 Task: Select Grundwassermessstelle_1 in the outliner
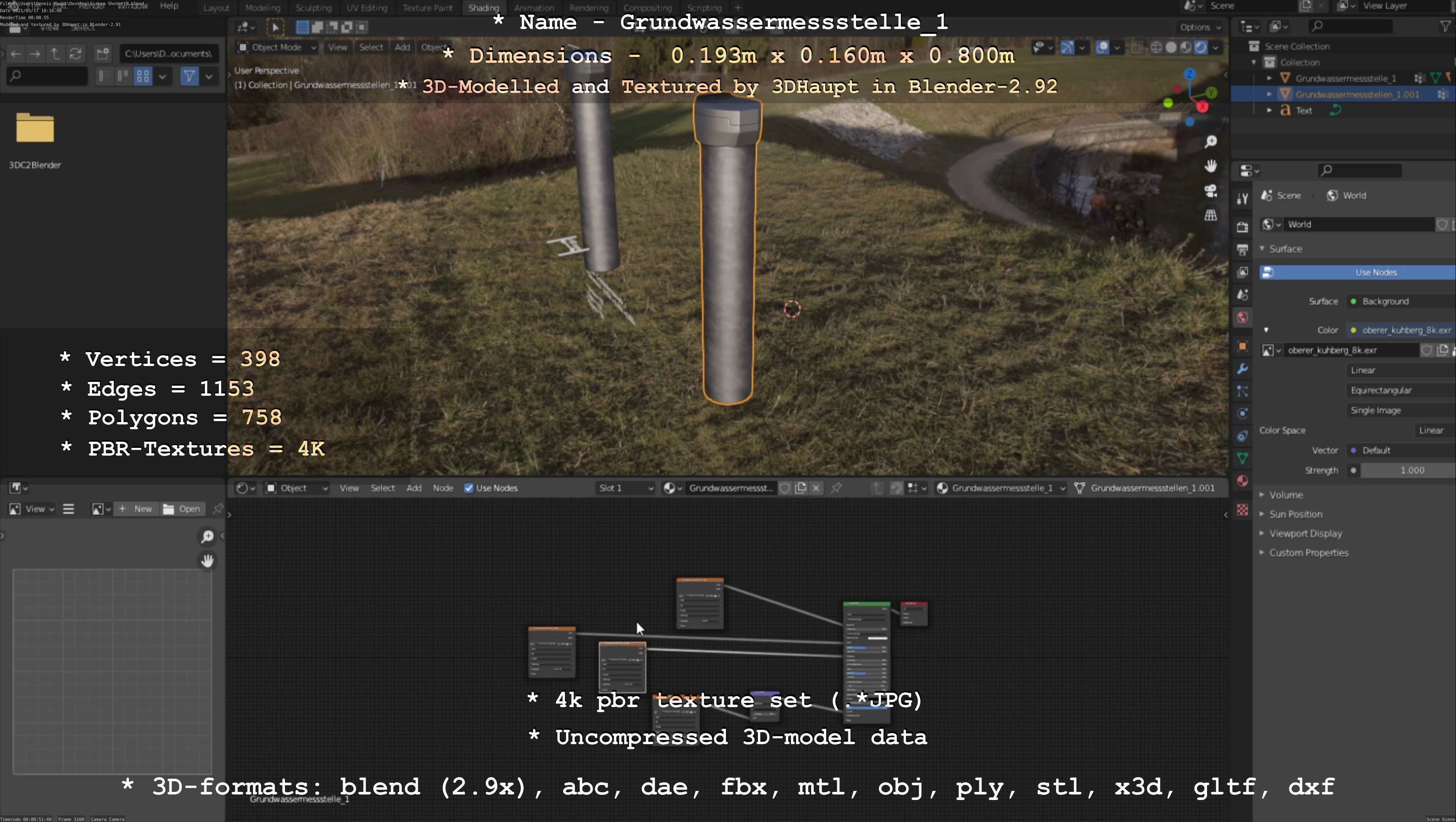[1345, 79]
